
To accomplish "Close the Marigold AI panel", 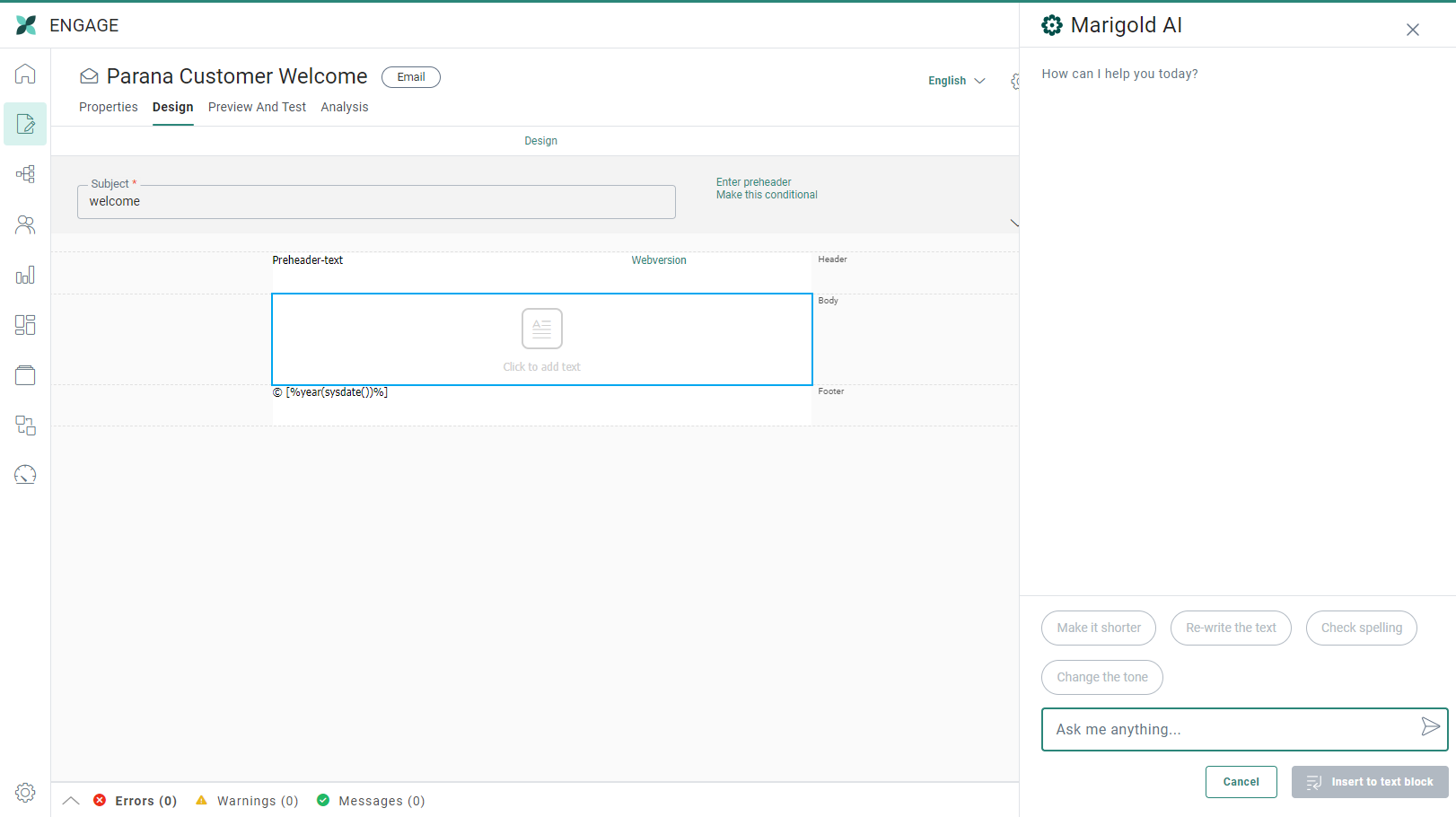I will (x=1412, y=30).
